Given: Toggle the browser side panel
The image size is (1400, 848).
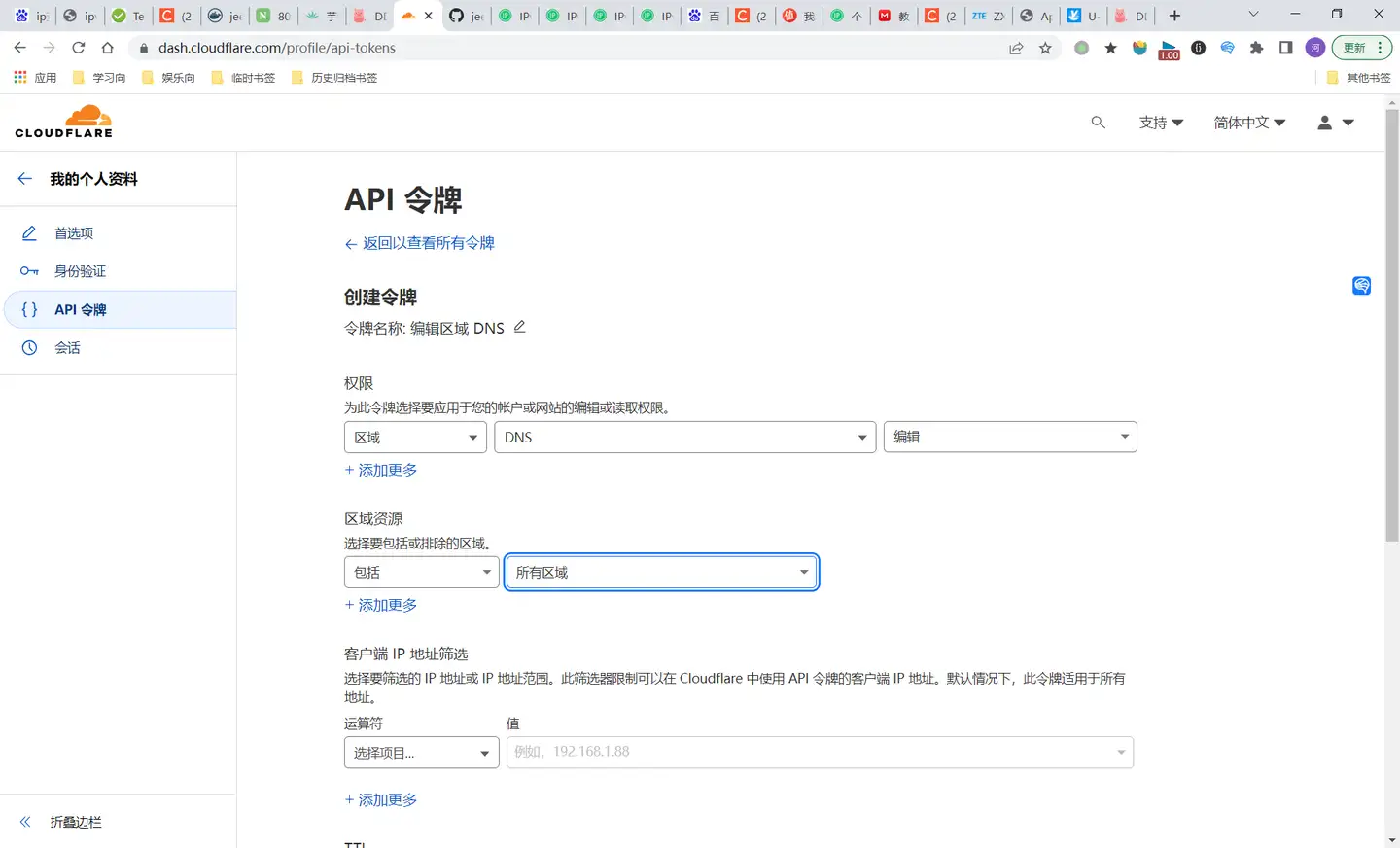Looking at the screenshot, I should pos(1285,48).
